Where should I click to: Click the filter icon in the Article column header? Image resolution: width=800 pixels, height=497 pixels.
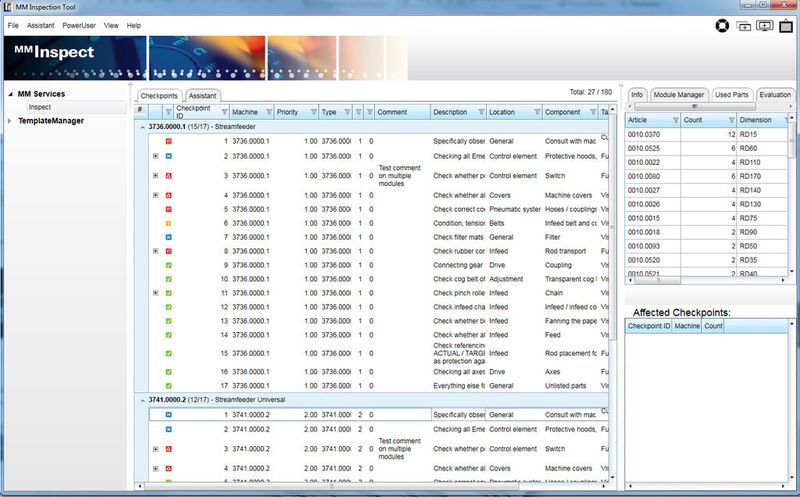pyautogui.click(x=676, y=120)
